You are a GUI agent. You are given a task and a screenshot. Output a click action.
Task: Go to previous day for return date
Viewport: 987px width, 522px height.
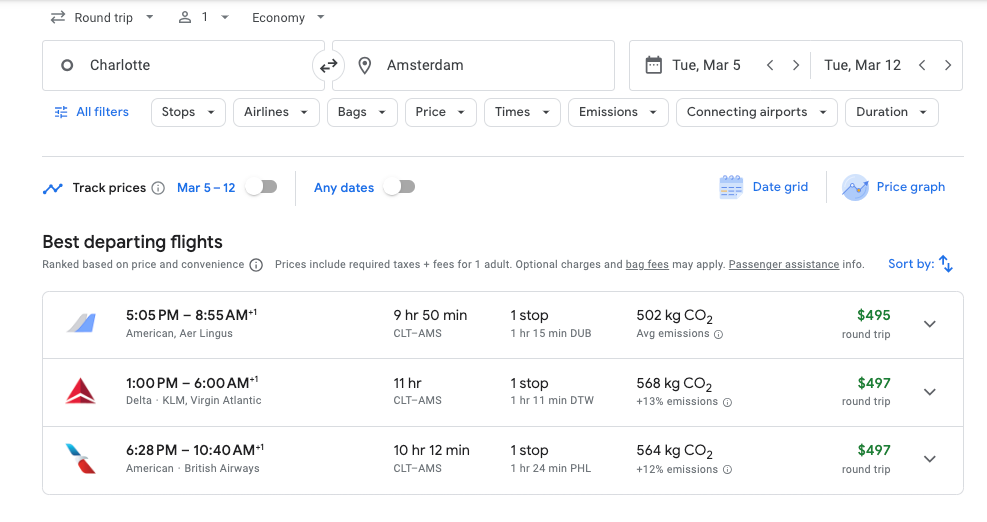(x=922, y=66)
